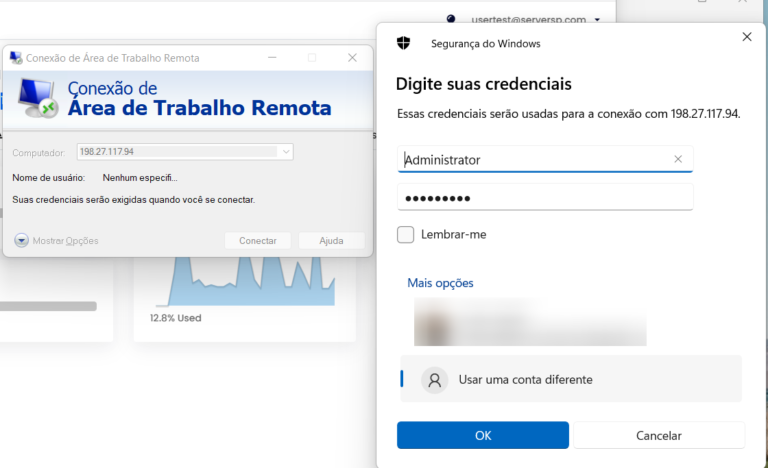Click the account avatar icon next to usertest email
The width and height of the screenshot is (768, 468).
[451, 19]
